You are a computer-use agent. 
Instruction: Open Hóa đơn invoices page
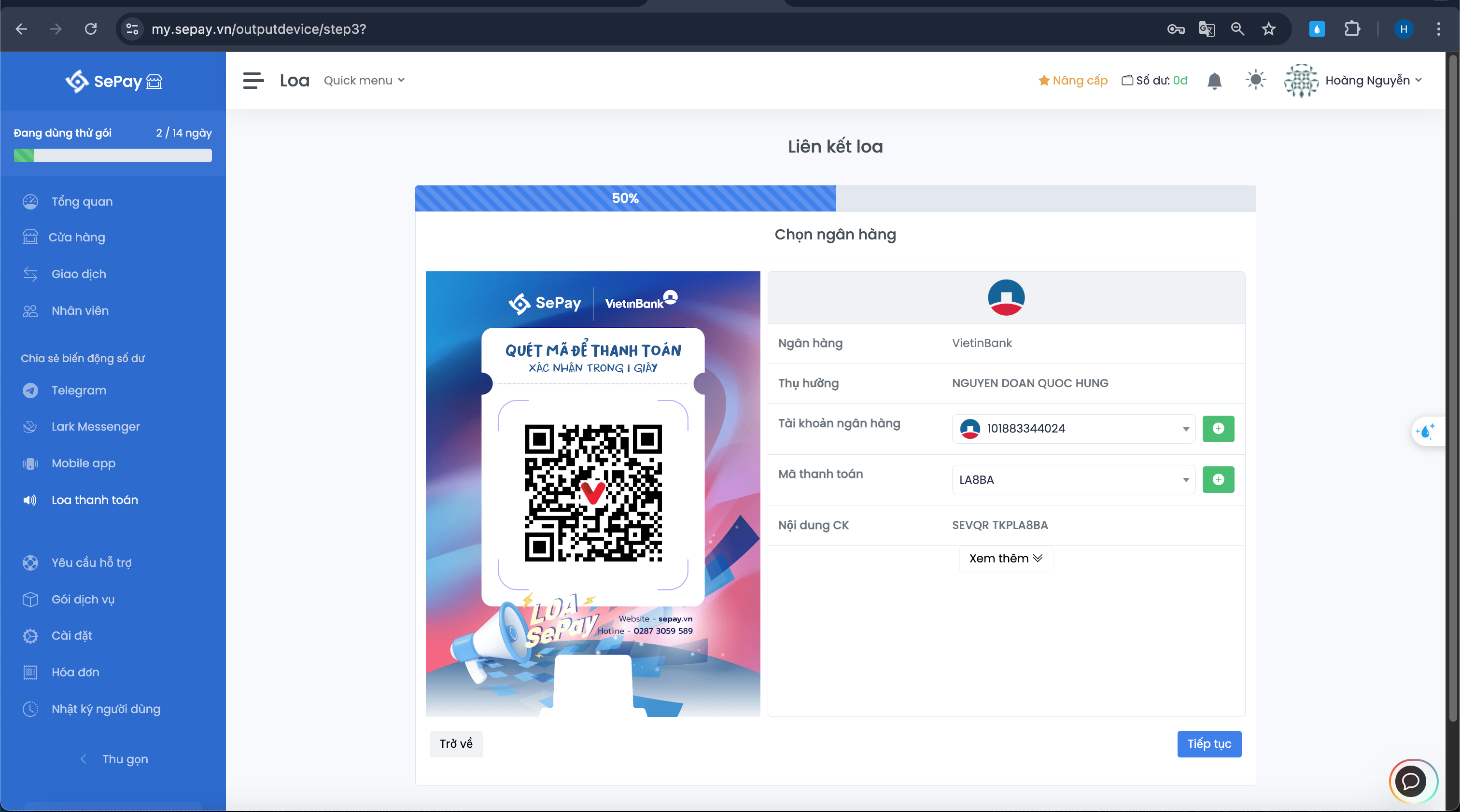click(75, 672)
